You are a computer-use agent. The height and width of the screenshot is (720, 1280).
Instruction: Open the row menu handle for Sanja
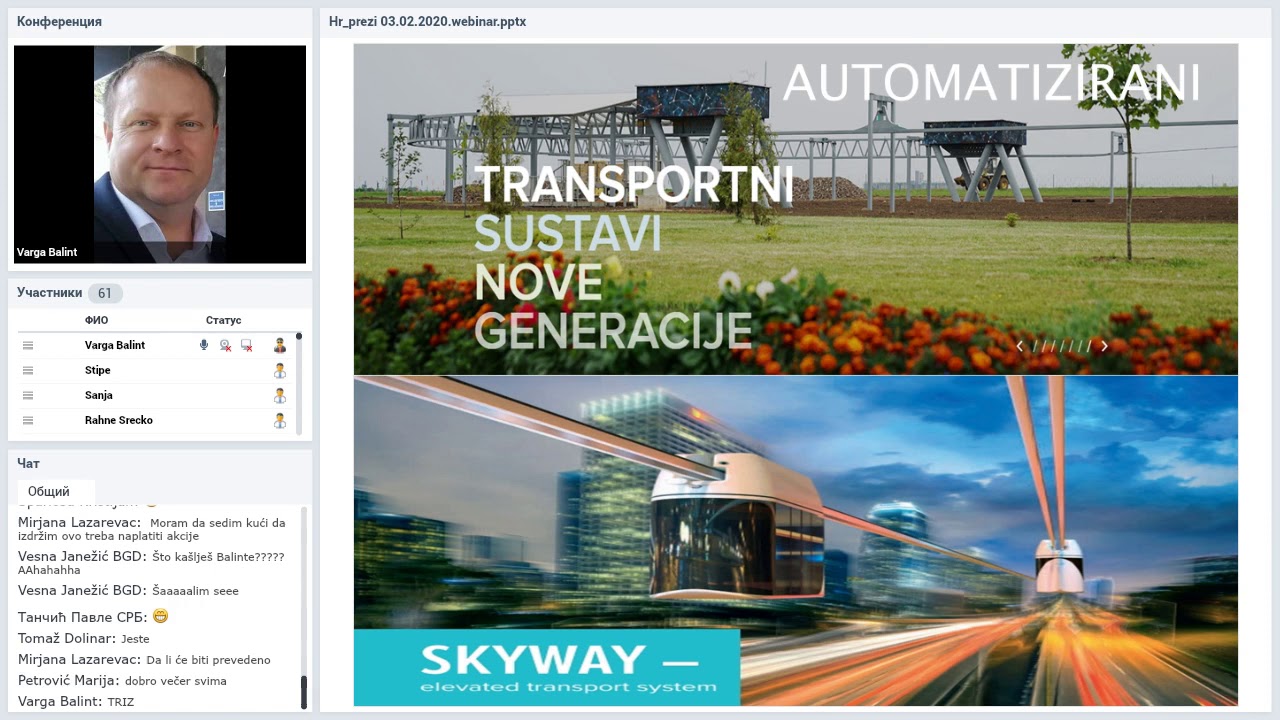(x=28, y=395)
